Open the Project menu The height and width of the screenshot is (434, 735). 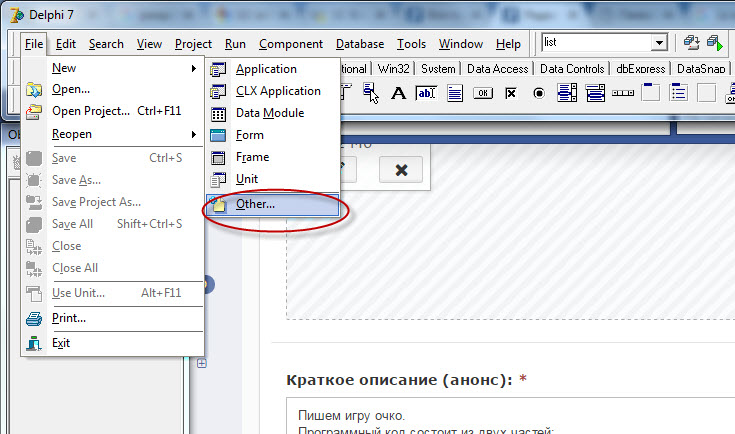tap(193, 44)
